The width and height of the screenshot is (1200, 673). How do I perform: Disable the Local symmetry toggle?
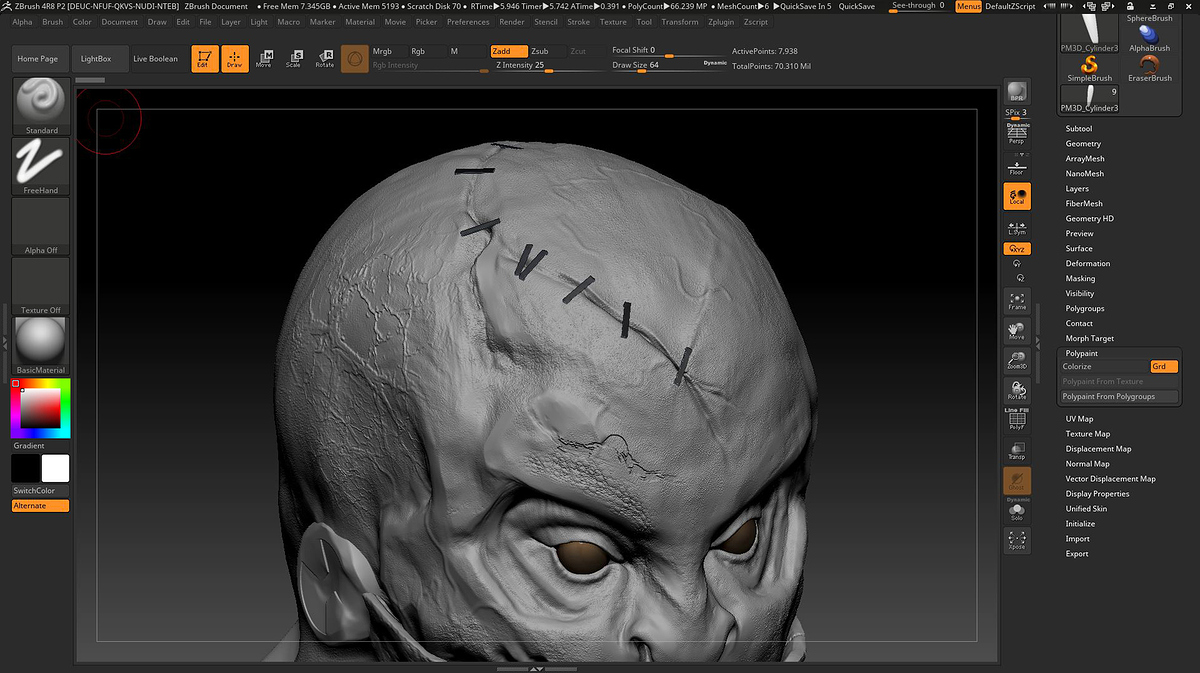point(1016,196)
